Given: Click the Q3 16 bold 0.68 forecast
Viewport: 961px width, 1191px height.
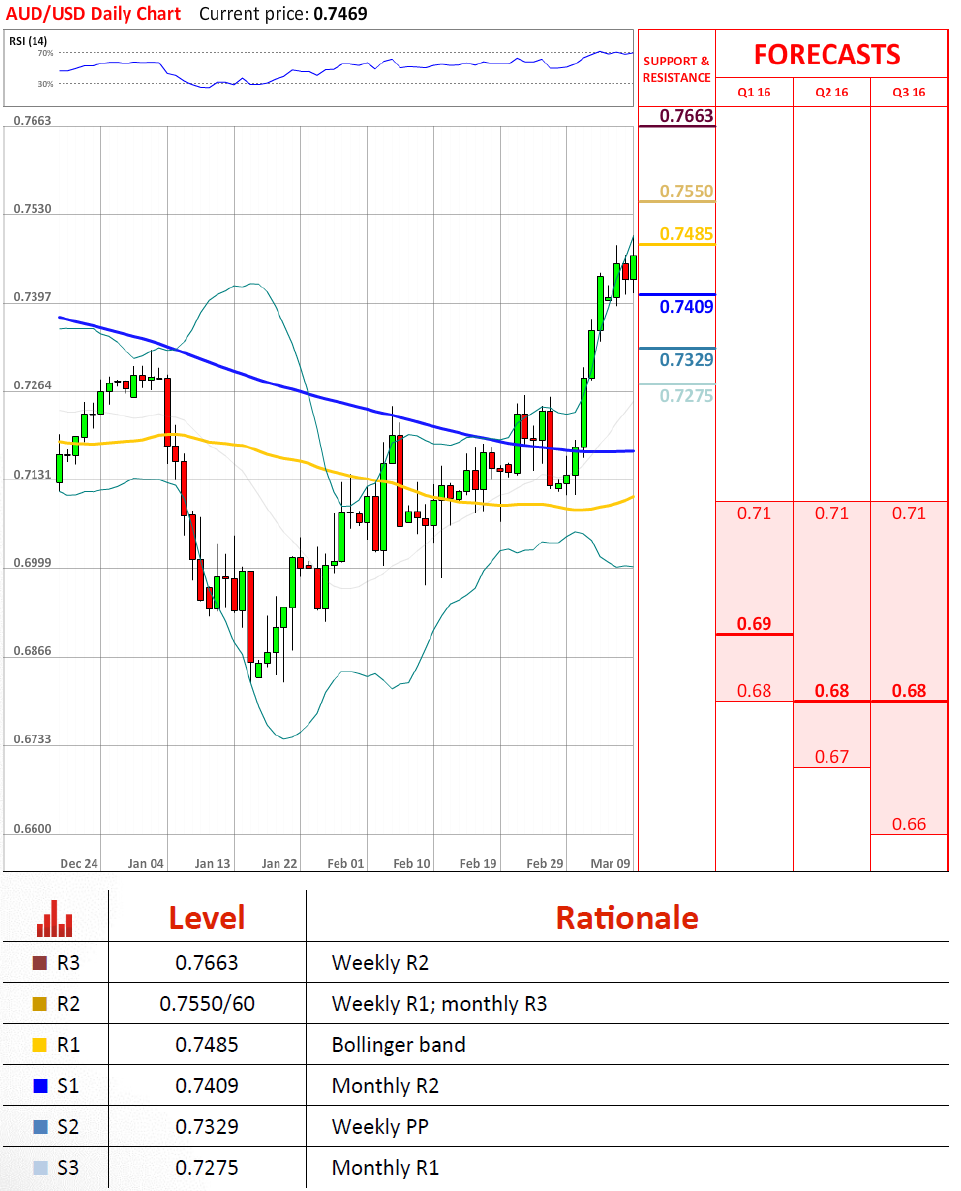Looking at the screenshot, I should [909, 690].
